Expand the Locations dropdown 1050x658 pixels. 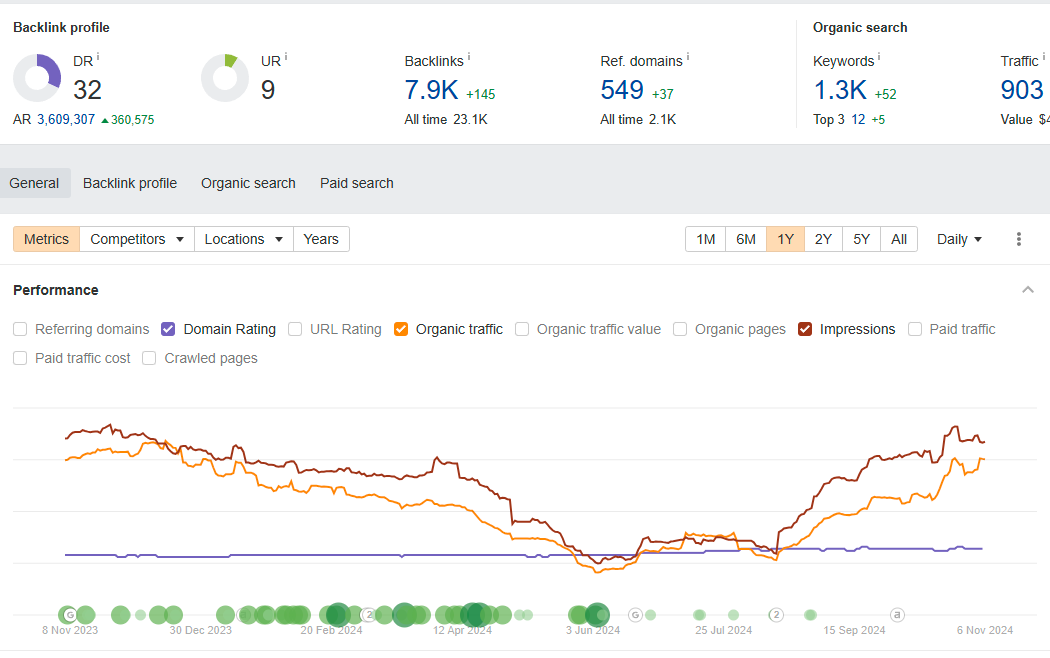244,239
